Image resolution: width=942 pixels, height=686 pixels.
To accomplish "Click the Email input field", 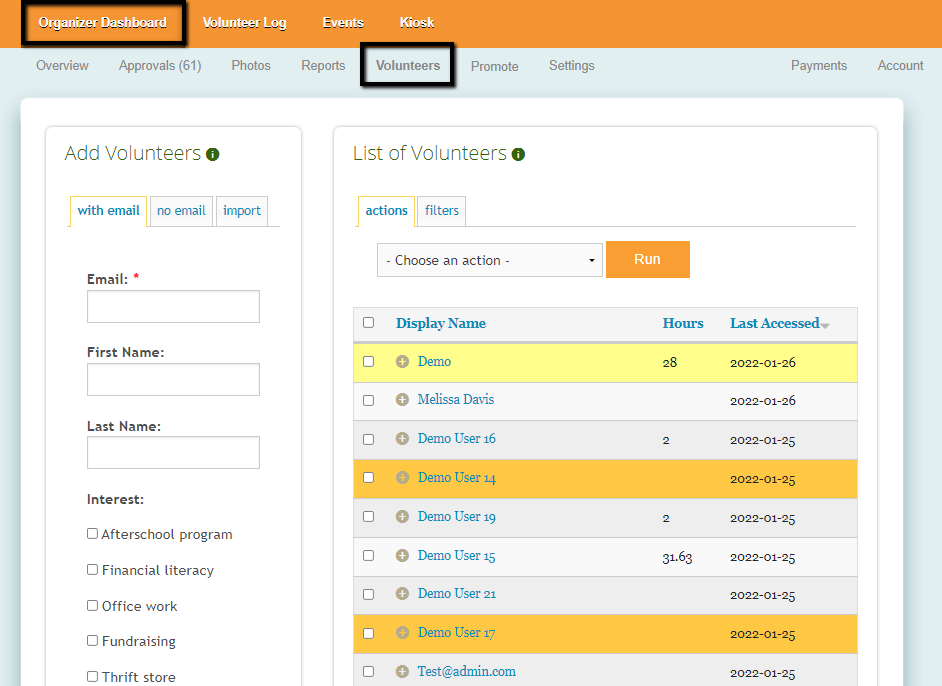I will click(x=173, y=307).
